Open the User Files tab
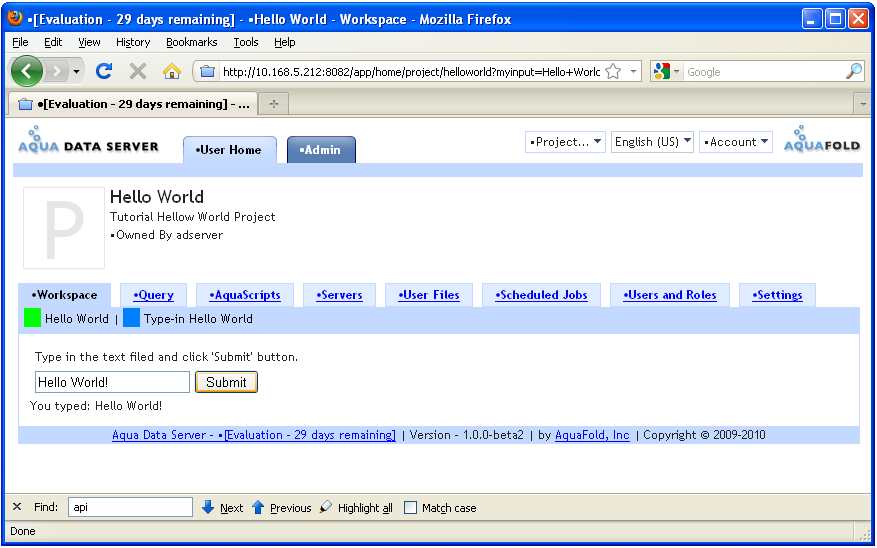The height and width of the screenshot is (548, 877). point(429,295)
